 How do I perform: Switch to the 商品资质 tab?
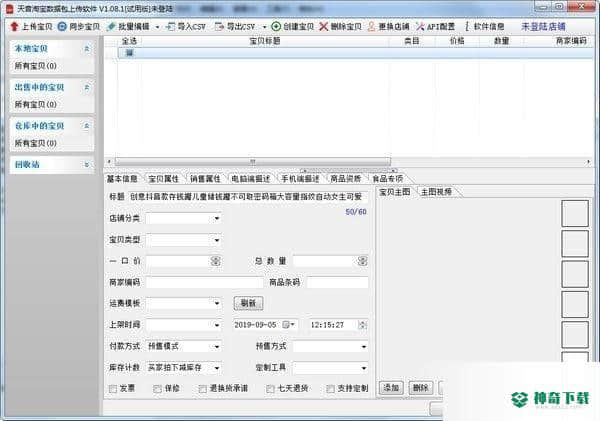click(x=346, y=179)
